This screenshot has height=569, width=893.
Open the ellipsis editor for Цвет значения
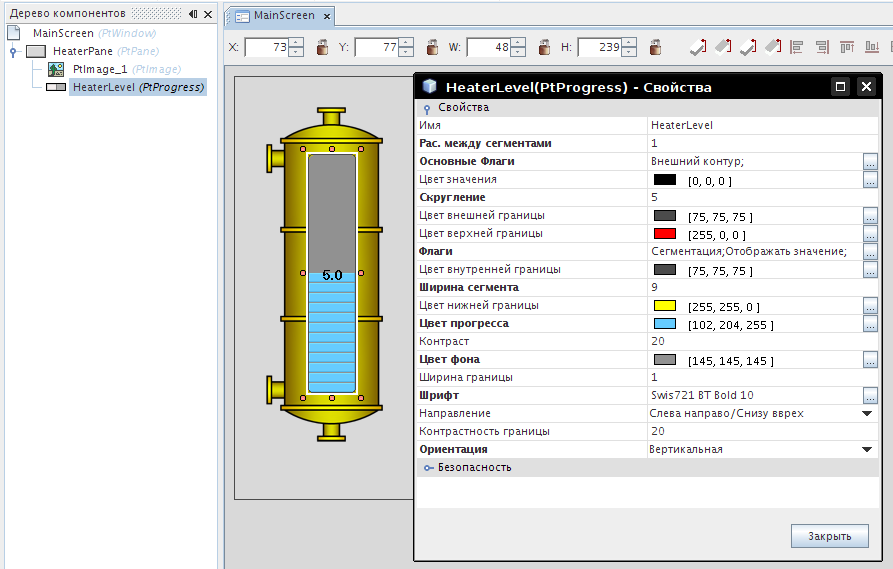(870, 180)
